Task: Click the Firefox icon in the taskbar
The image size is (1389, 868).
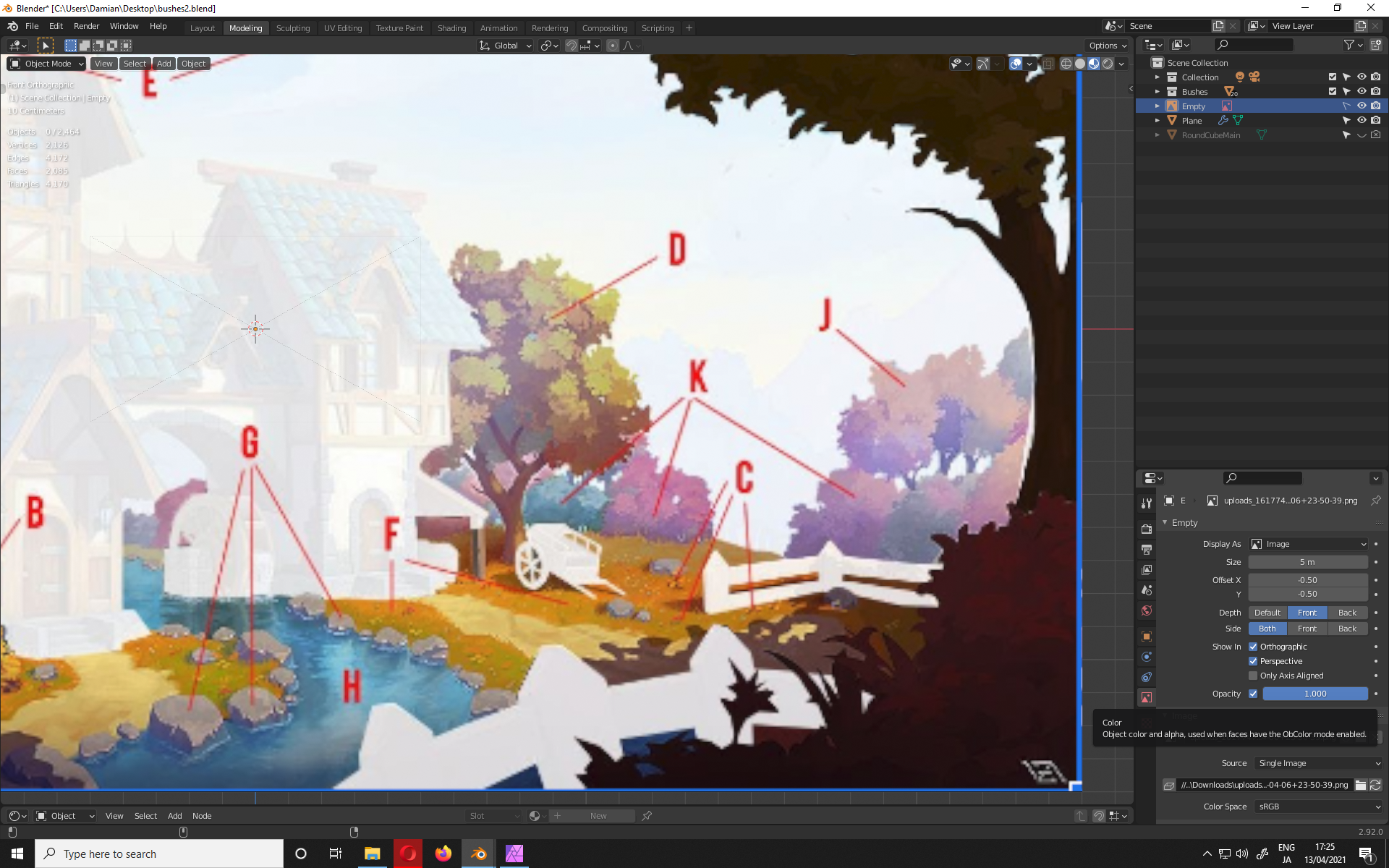Action: (x=443, y=854)
